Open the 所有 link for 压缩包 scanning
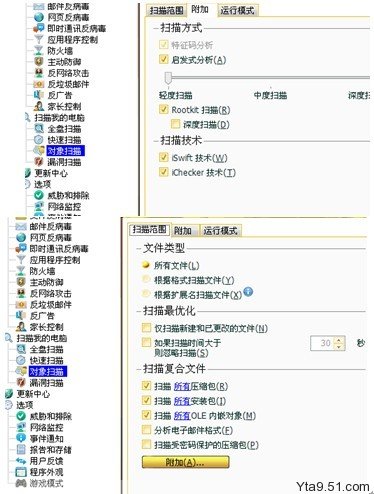The height and width of the screenshot is (494, 374). tap(182, 386)
